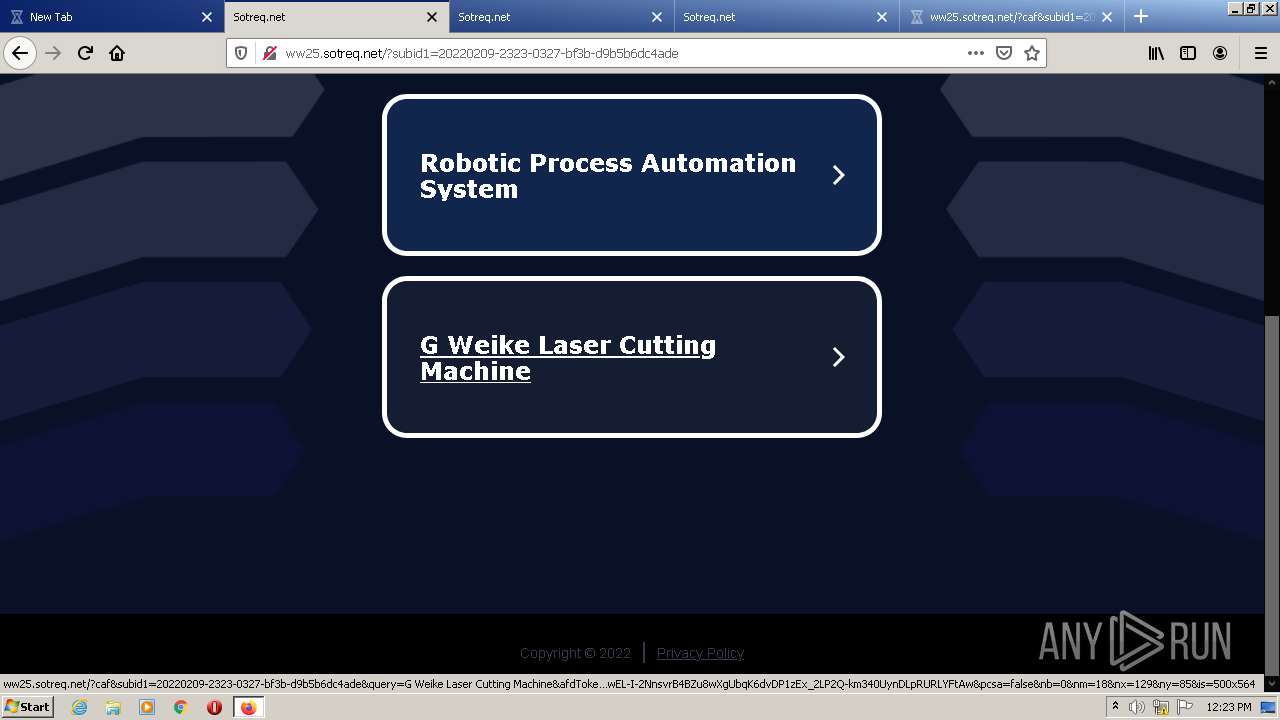Open page actions three-dot menu
Screen dimensions: 1280x720
975,53
